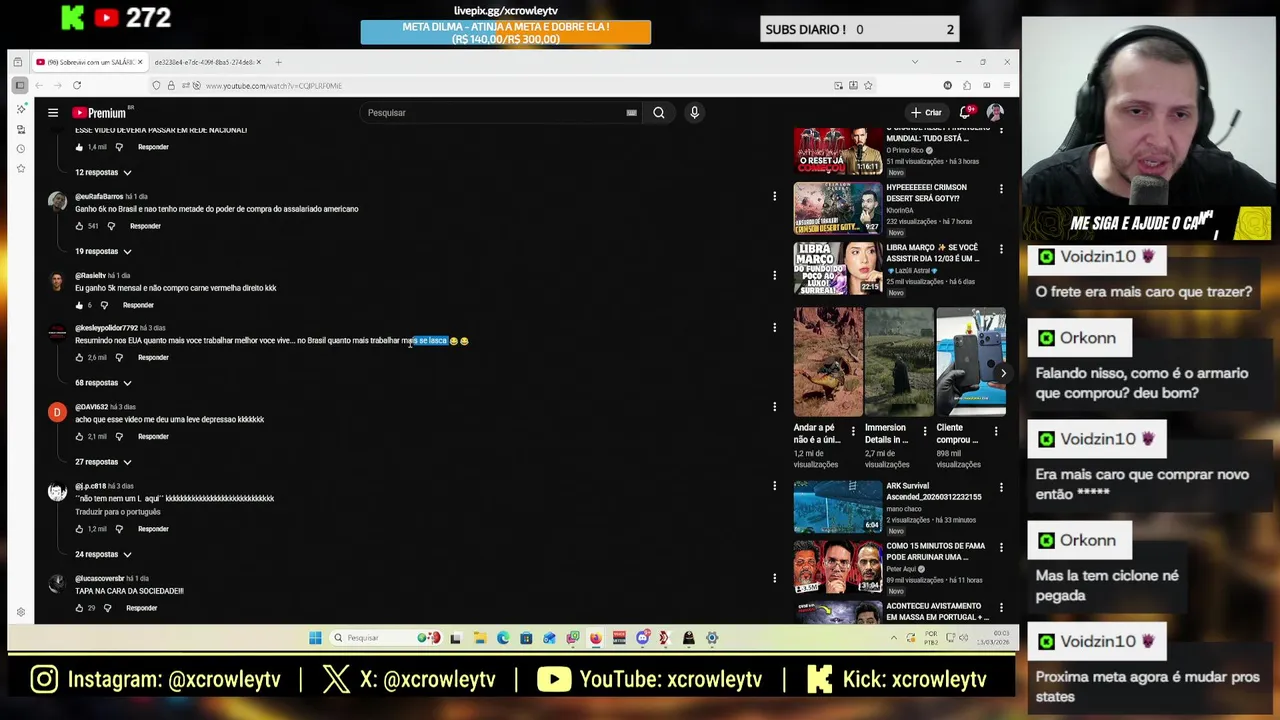Click Responder under @lucascoversbr comment
The height and width of the screenshot is (720, 1280).
click(141, 608)
